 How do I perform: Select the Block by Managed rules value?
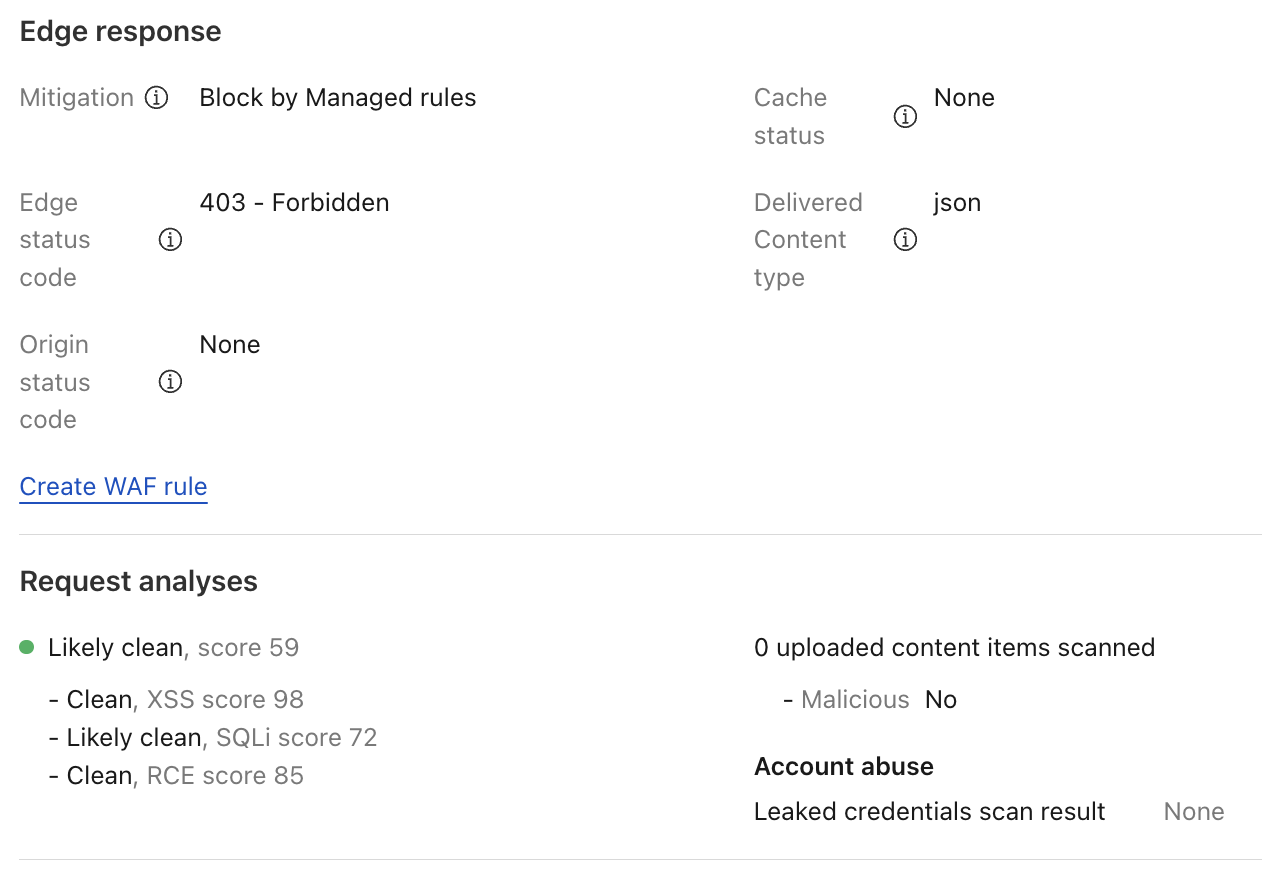click(x=337, y=98)
